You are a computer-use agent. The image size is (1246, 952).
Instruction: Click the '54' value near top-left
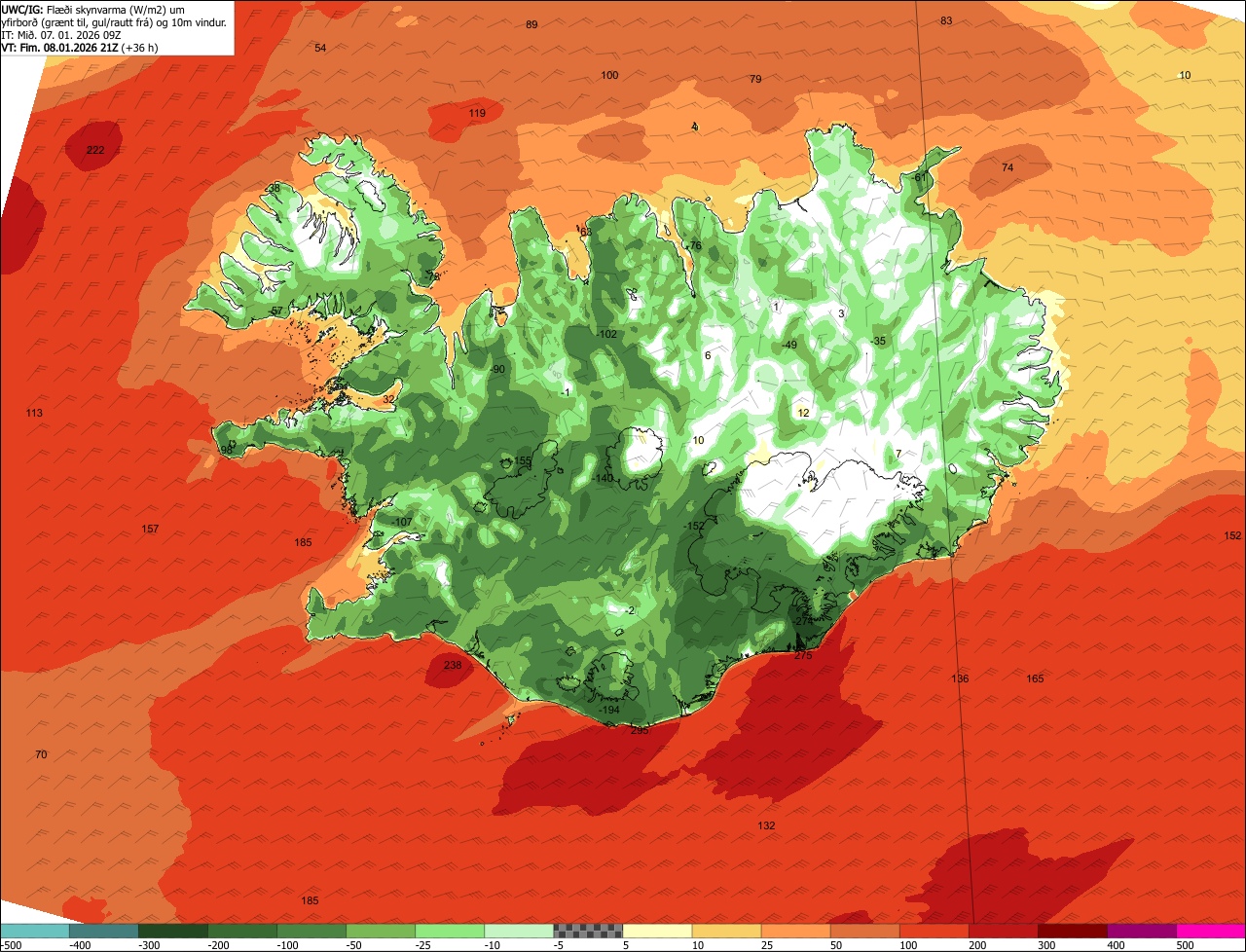(320, 49)
